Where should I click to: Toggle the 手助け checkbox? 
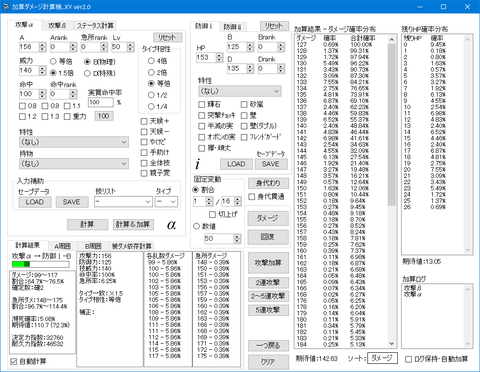[x=155, y=152]
